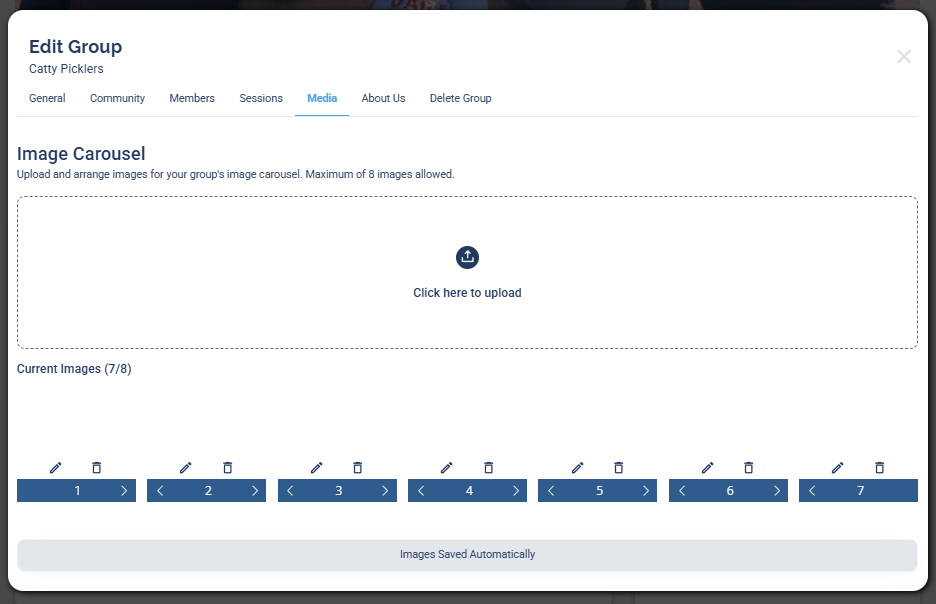Move image 5 left with the arrow
936x604 pixels.
click(551, 491)
